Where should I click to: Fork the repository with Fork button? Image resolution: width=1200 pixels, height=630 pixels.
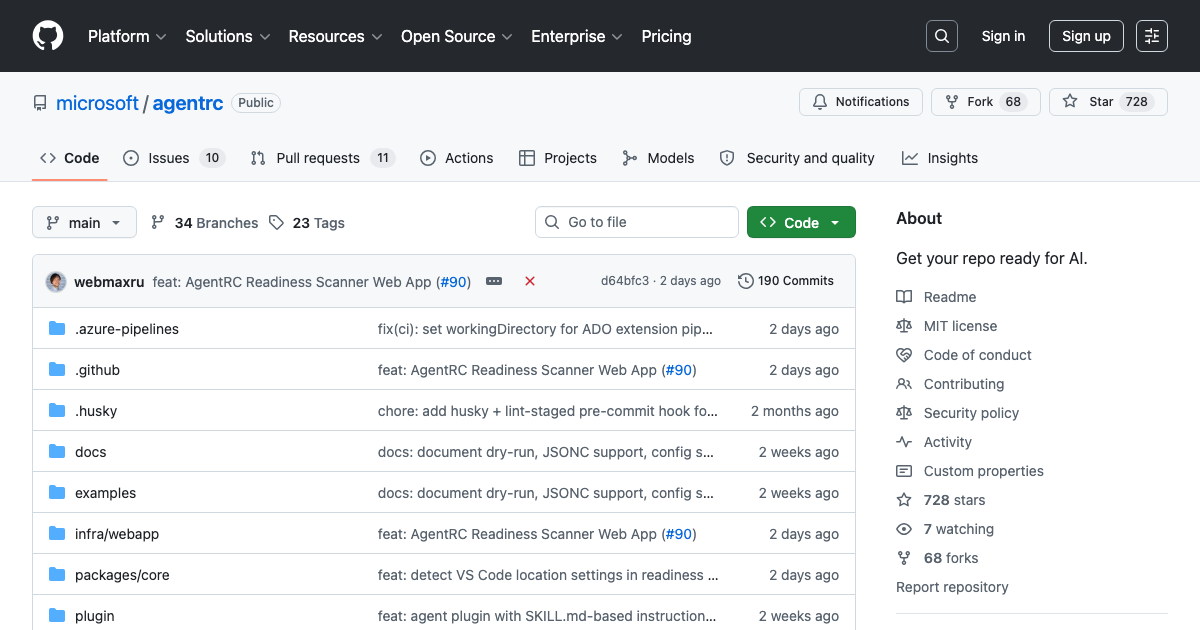985,102
